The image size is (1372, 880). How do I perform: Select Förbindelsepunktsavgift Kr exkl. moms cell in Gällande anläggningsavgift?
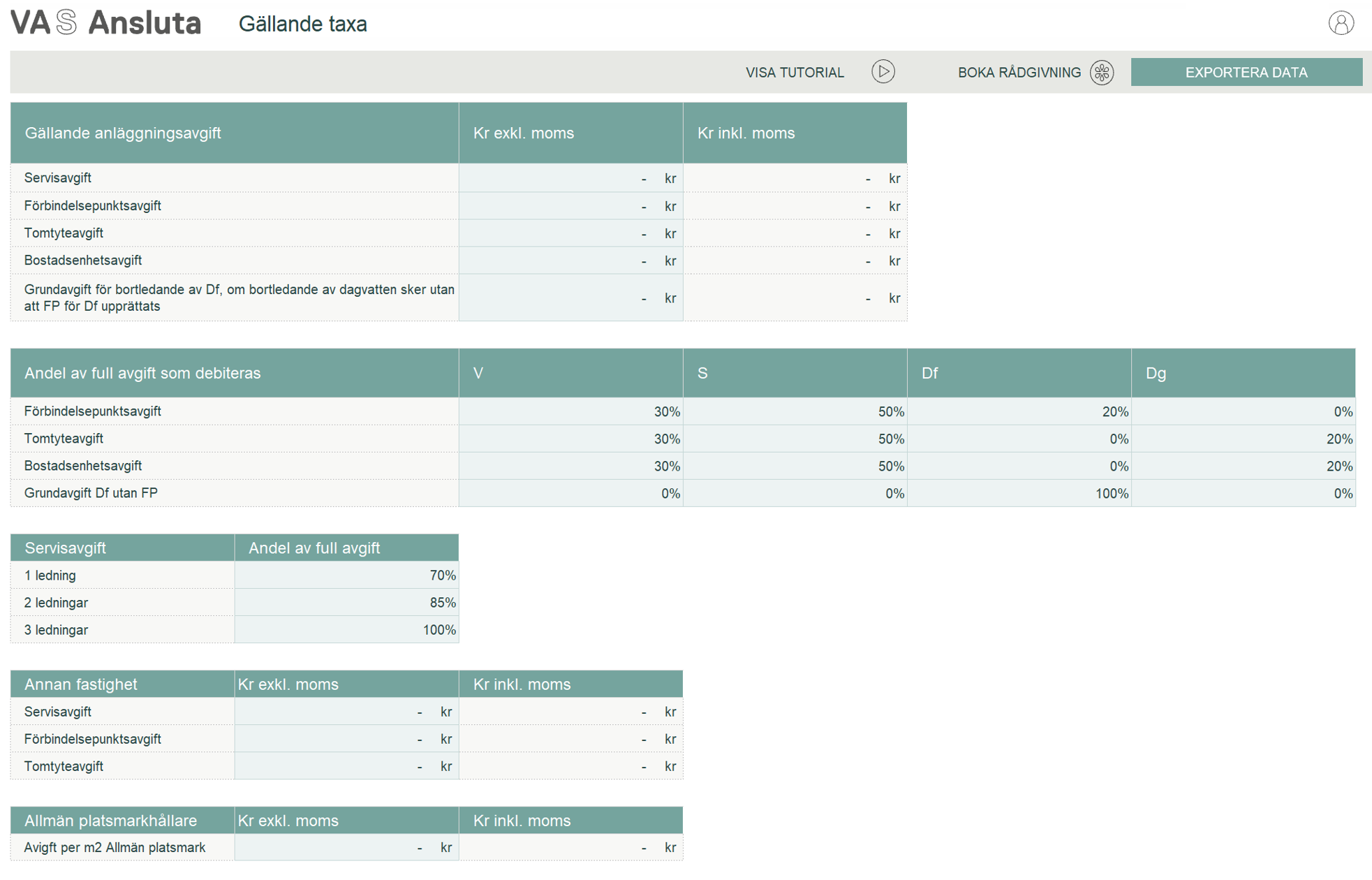570,206
